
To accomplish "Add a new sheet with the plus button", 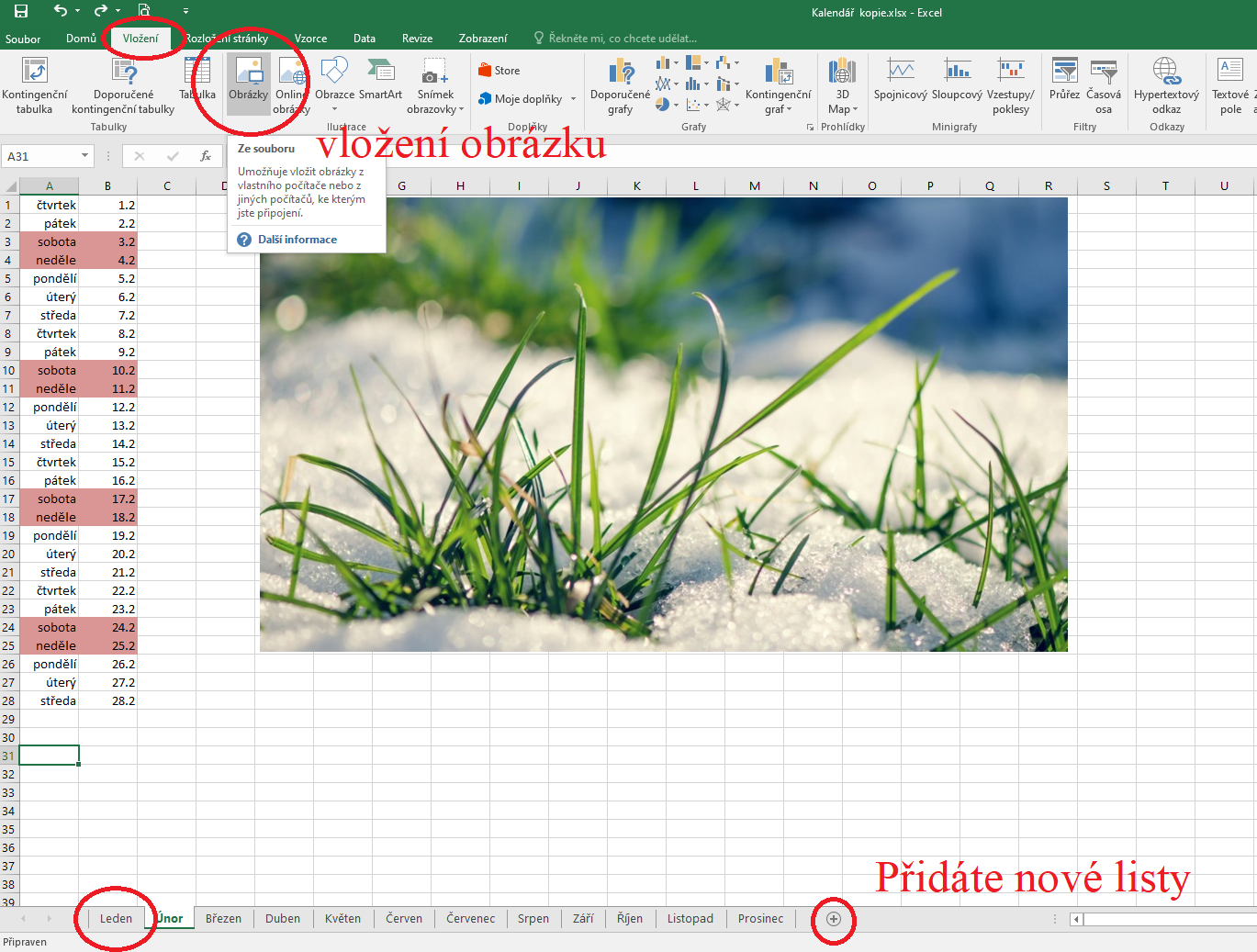I will click(x=834, y=919).
